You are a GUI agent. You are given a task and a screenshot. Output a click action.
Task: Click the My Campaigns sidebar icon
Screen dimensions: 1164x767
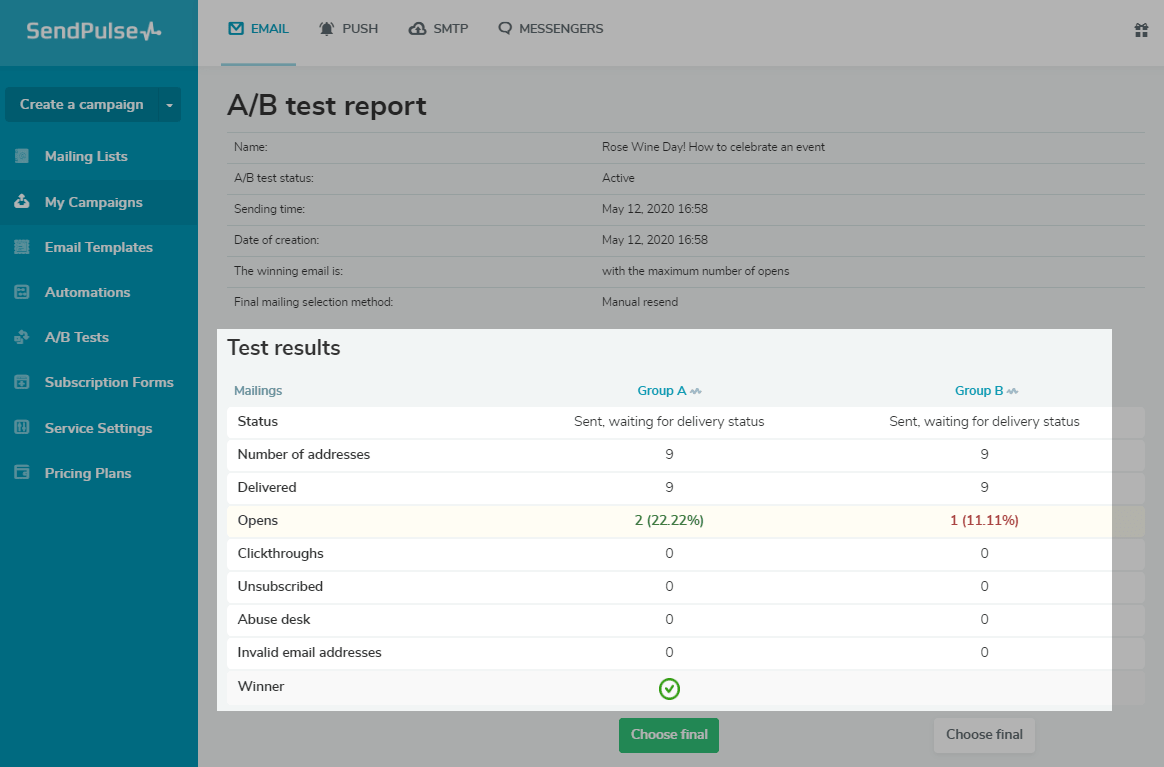(22, 202)
